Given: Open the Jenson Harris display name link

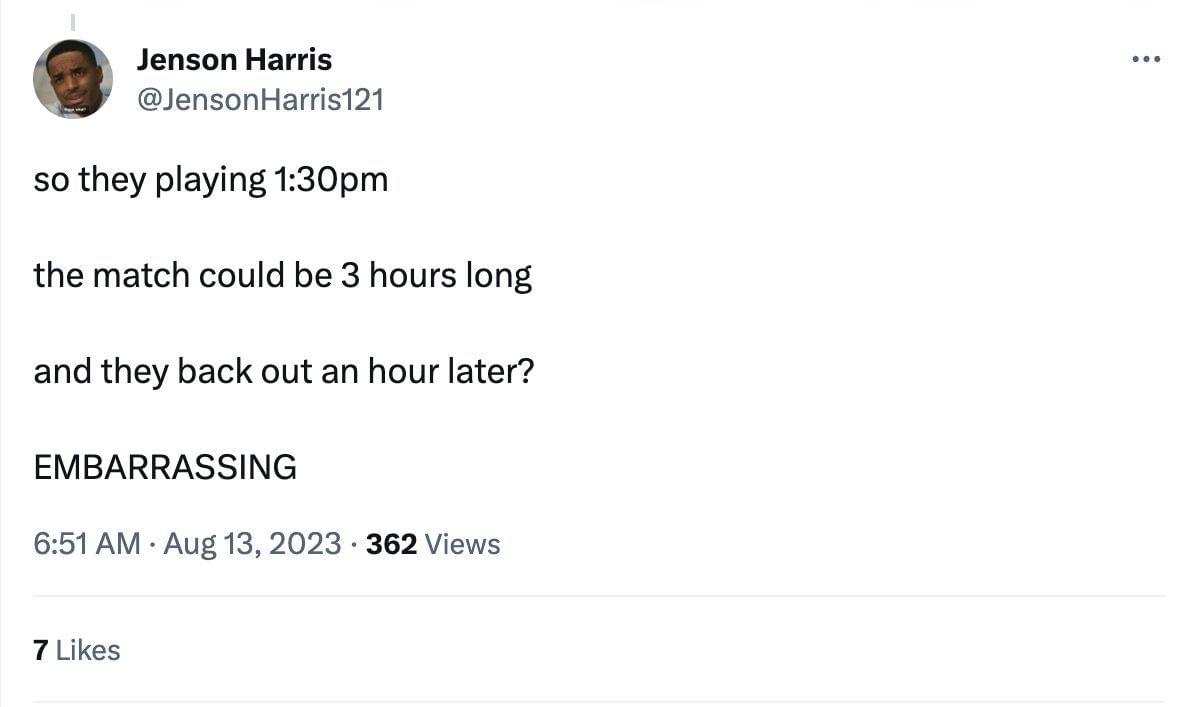Looking at the screenshot, I should [x=234, y=60].
